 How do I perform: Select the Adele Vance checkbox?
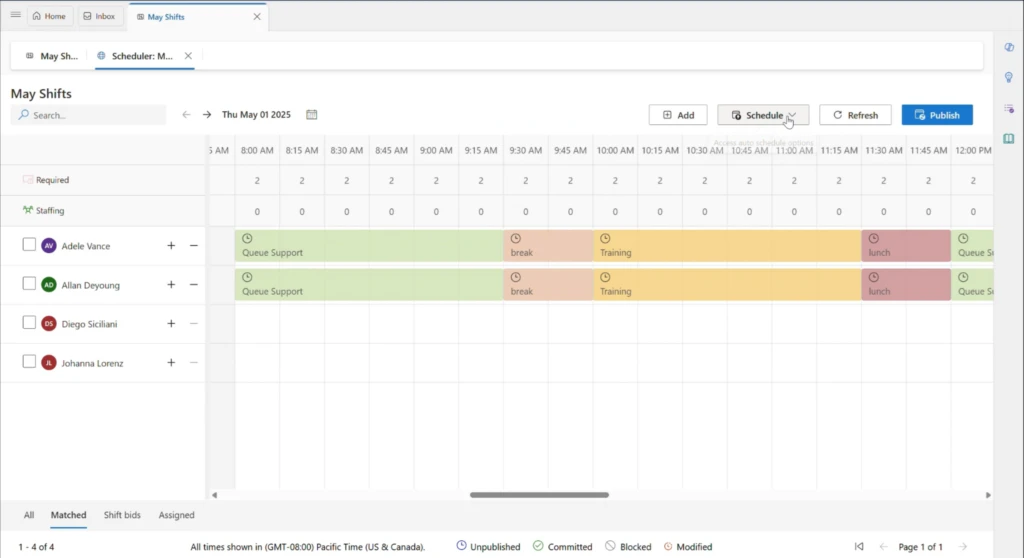[29, 245]
